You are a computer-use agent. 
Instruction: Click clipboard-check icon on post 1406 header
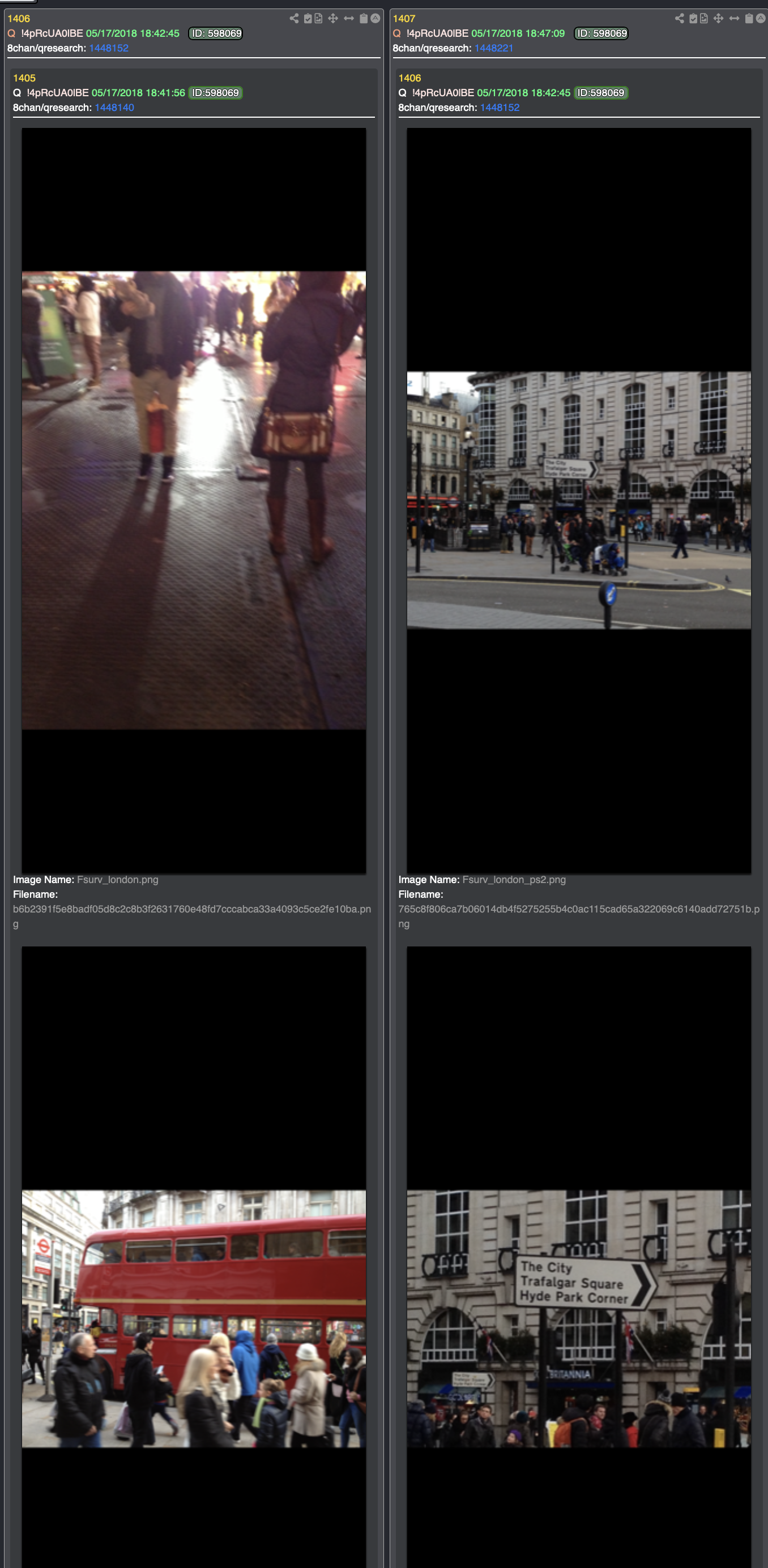click(308, 18)
